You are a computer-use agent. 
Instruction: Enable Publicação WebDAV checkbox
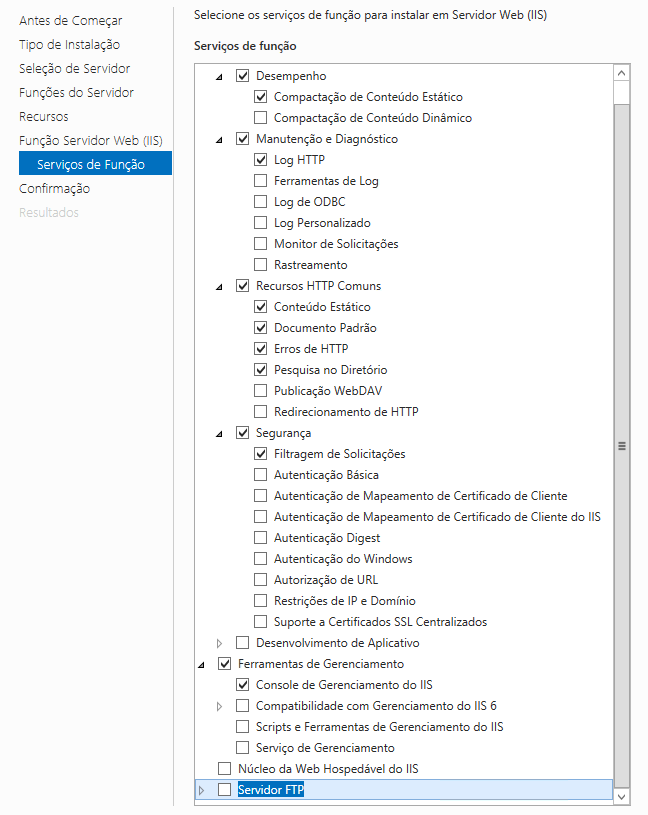pyautogui.click(x=261, y=391)
